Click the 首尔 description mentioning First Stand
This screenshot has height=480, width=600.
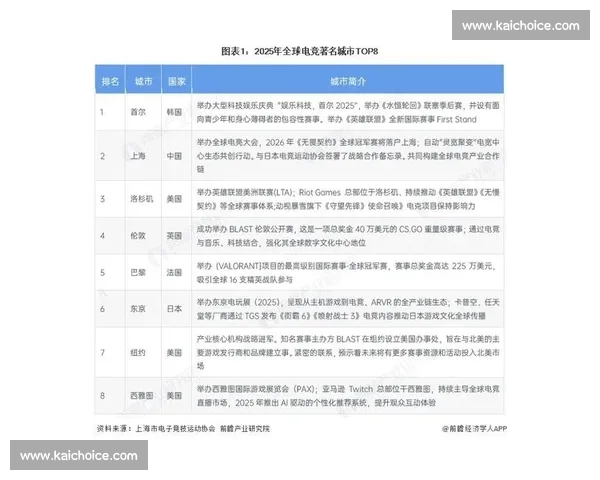pos(348,113)
